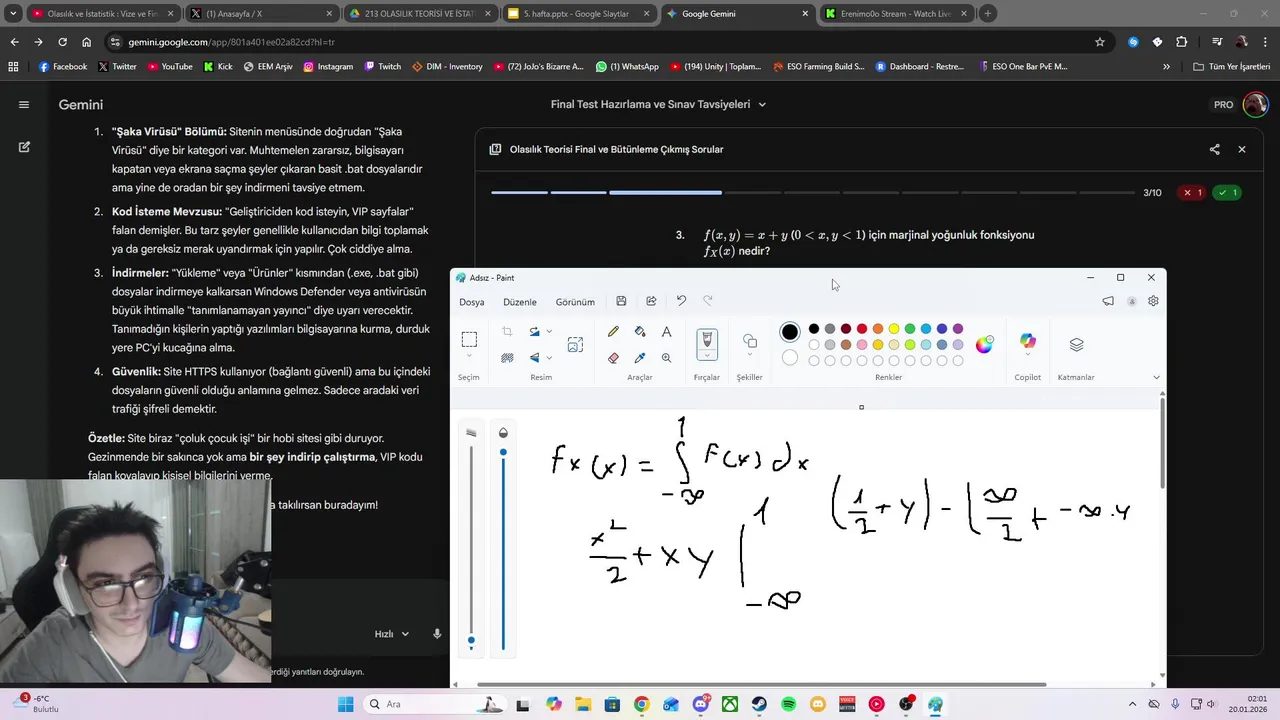Open Paint settings gear icon
The width and height of the screenshot is (1280, 720).
click(1153, 301)
